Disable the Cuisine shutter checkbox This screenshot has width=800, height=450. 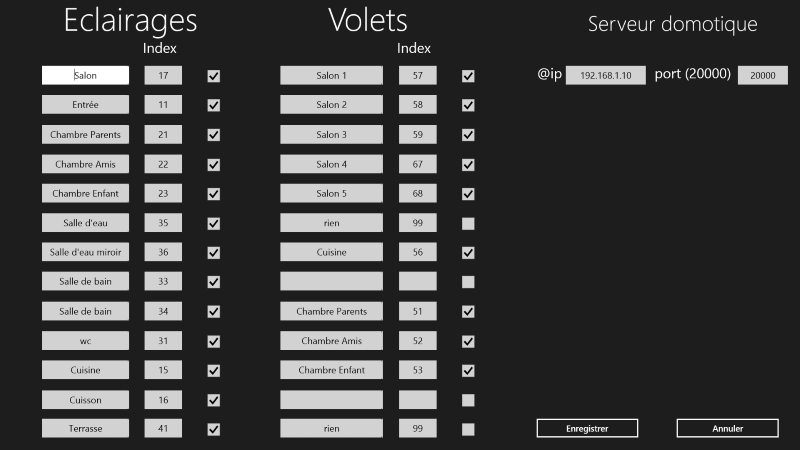click(x=468, y=253)
